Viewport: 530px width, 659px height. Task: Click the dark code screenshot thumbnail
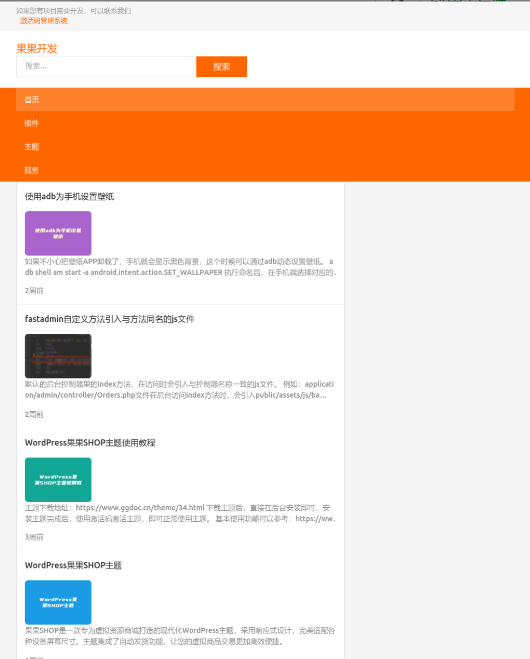point(58,356)
